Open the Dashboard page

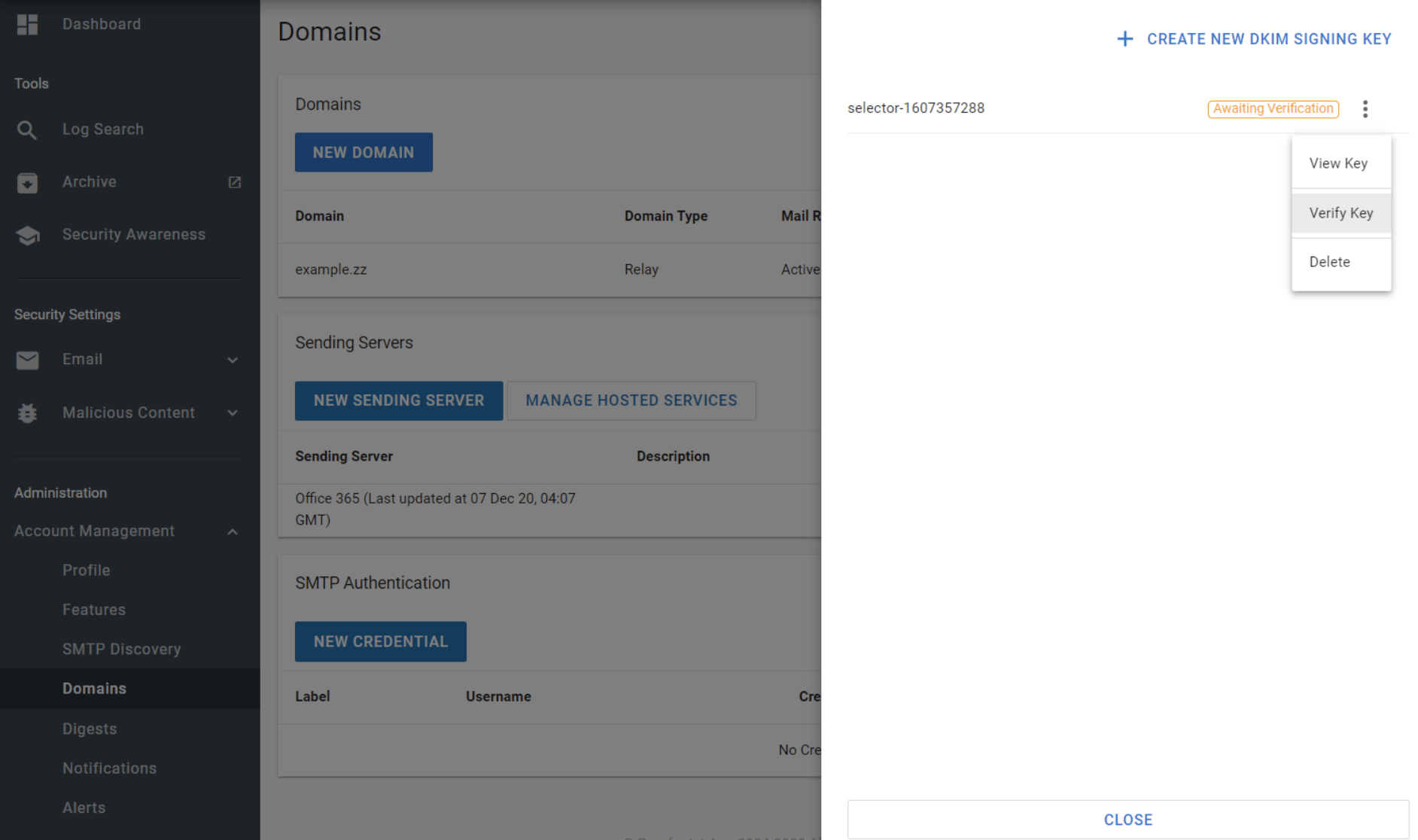pos(102,24)
